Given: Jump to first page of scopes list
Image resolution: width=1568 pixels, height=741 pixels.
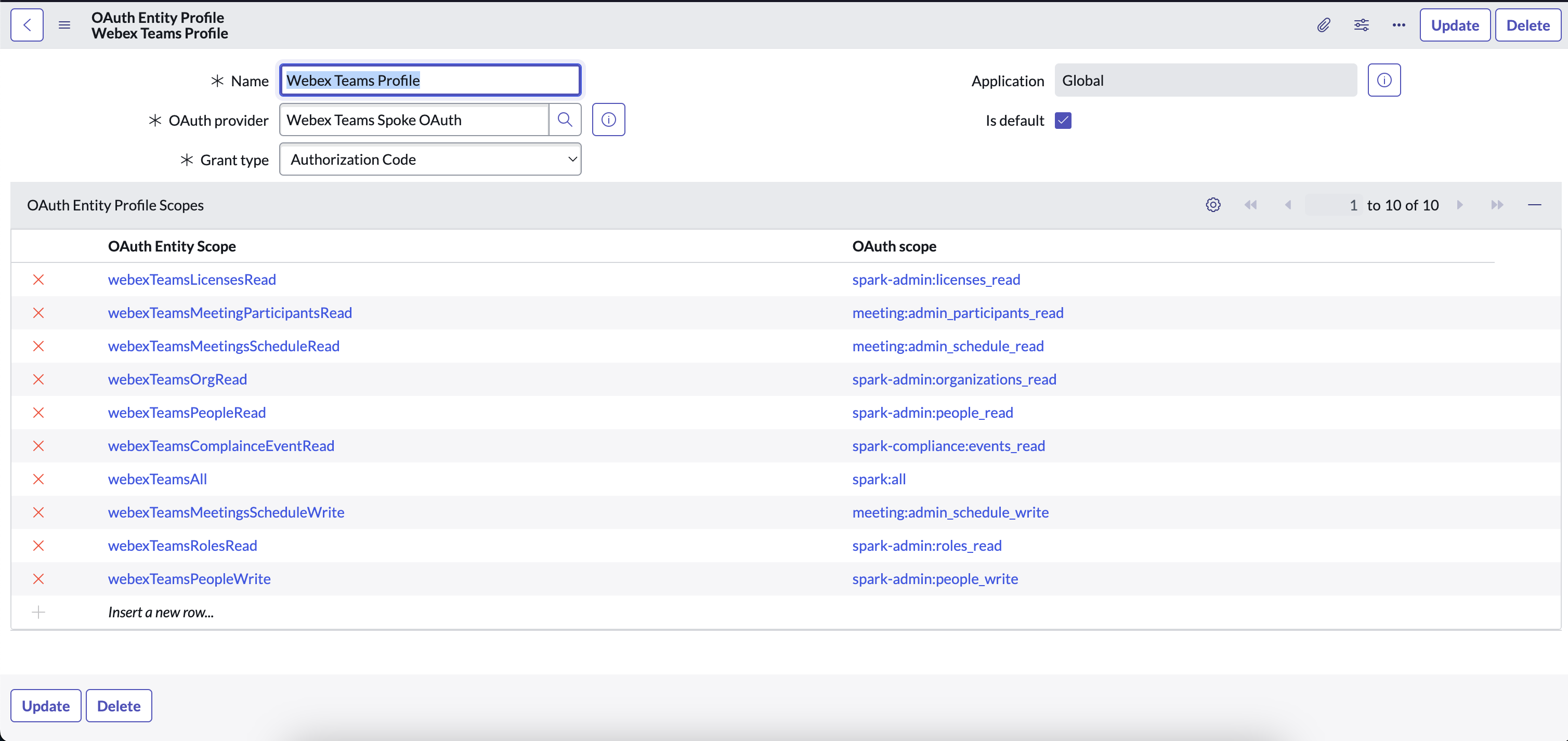Looking at the screenshot, I should (x=1251, y=205).
